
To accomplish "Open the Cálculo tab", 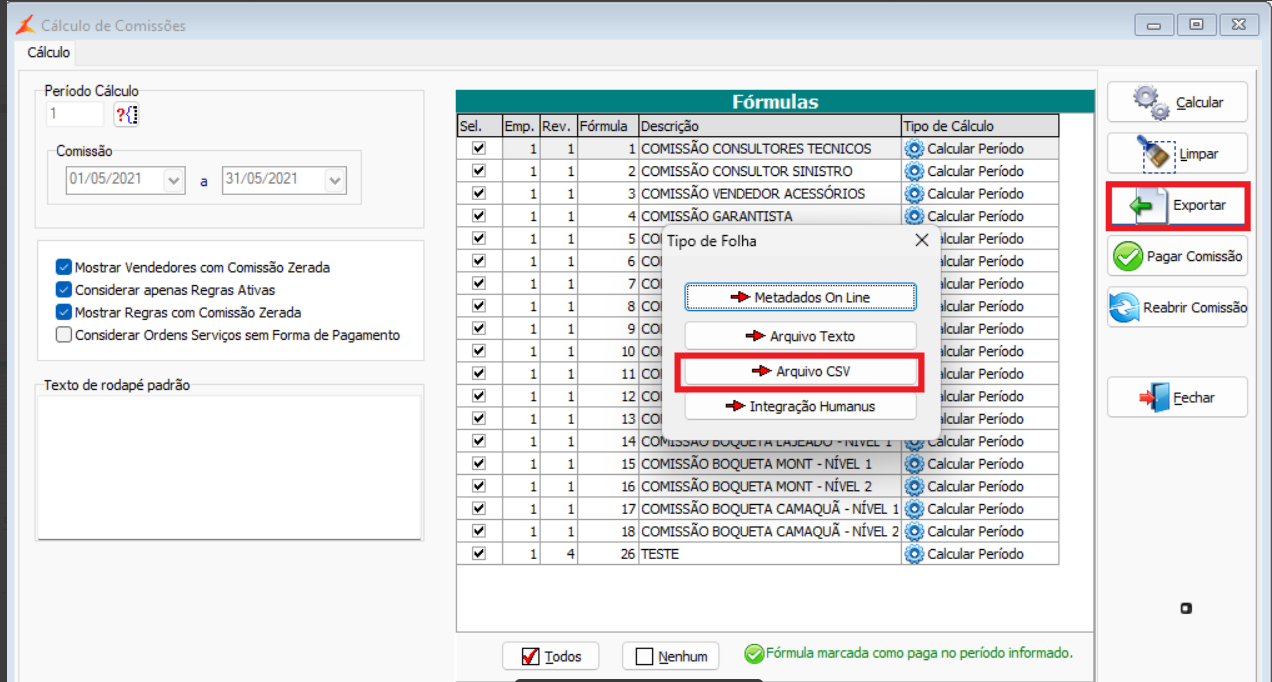I will coord(48,52).
